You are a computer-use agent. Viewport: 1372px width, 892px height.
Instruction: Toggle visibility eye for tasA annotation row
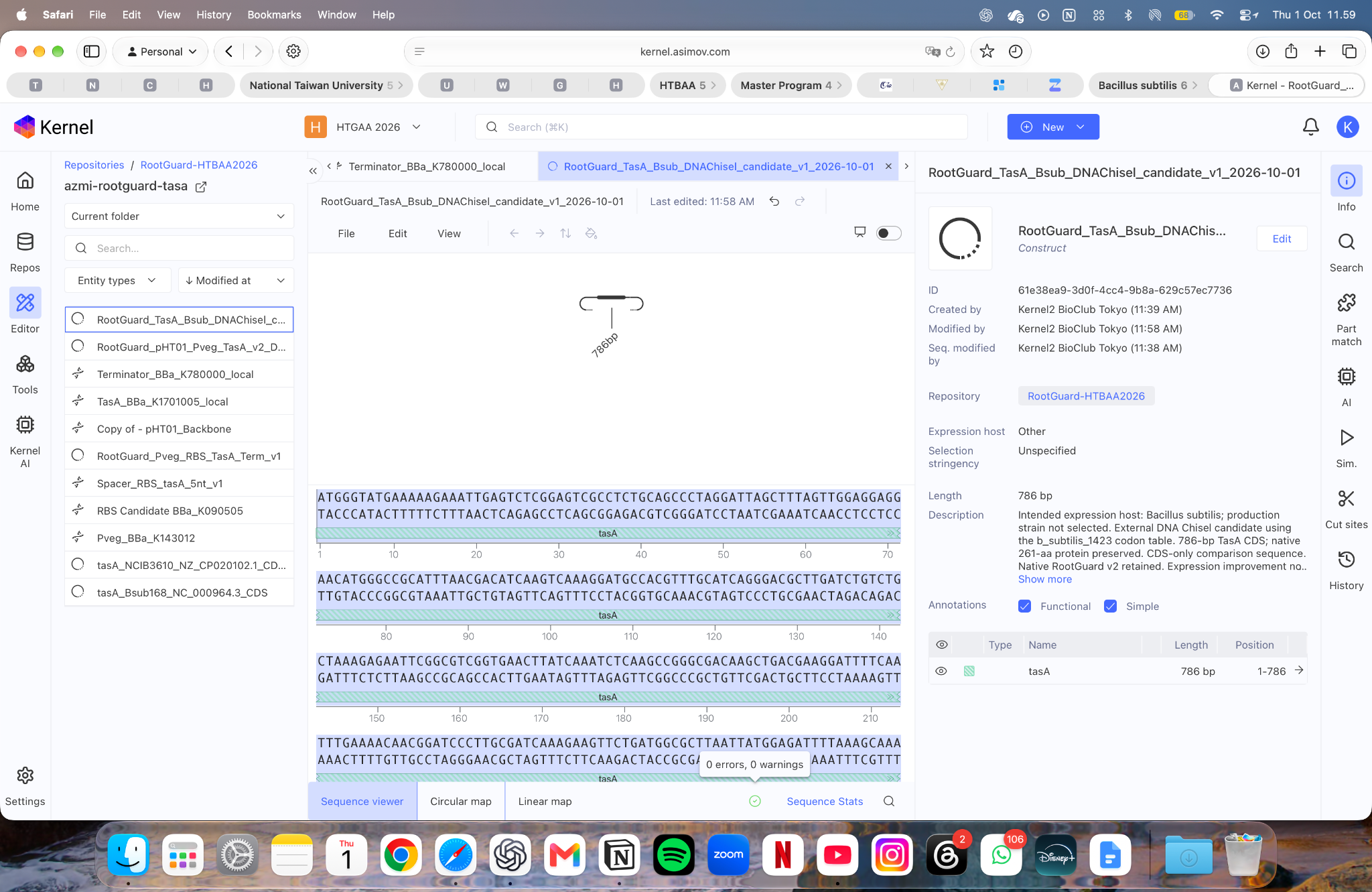coord(941,671)
